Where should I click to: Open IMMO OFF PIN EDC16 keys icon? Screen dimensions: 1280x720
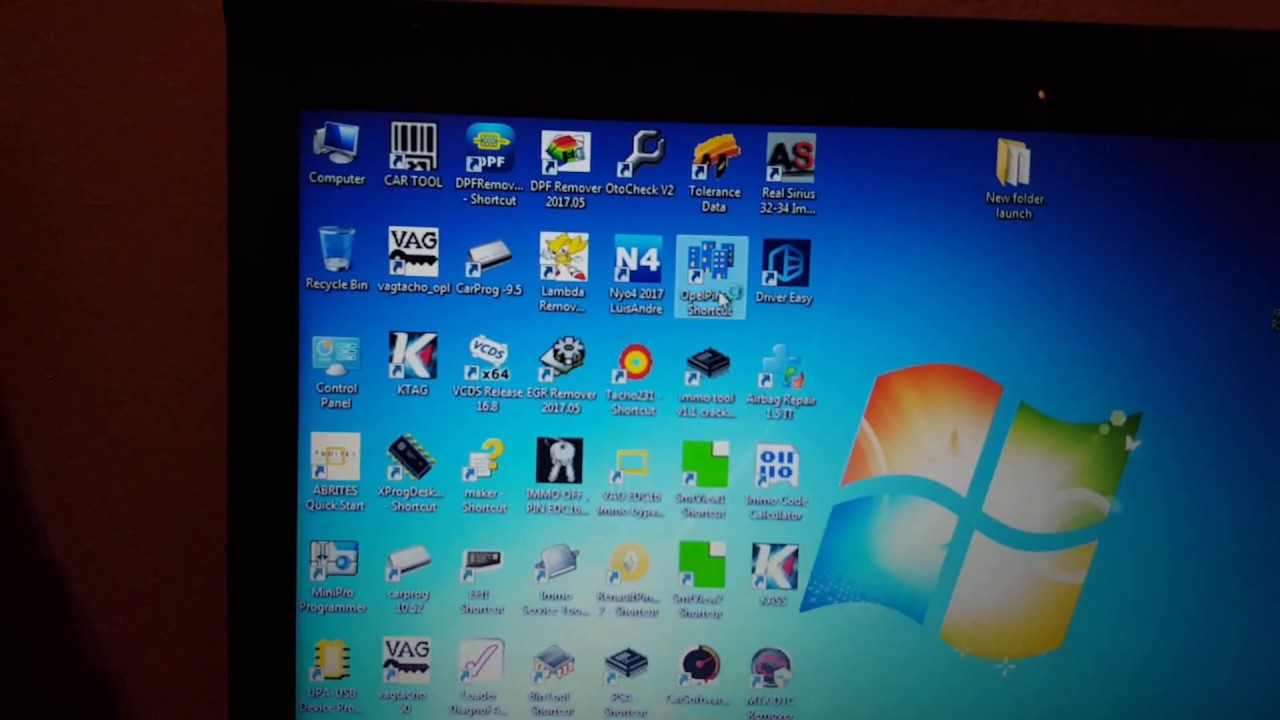pos(558,477)
